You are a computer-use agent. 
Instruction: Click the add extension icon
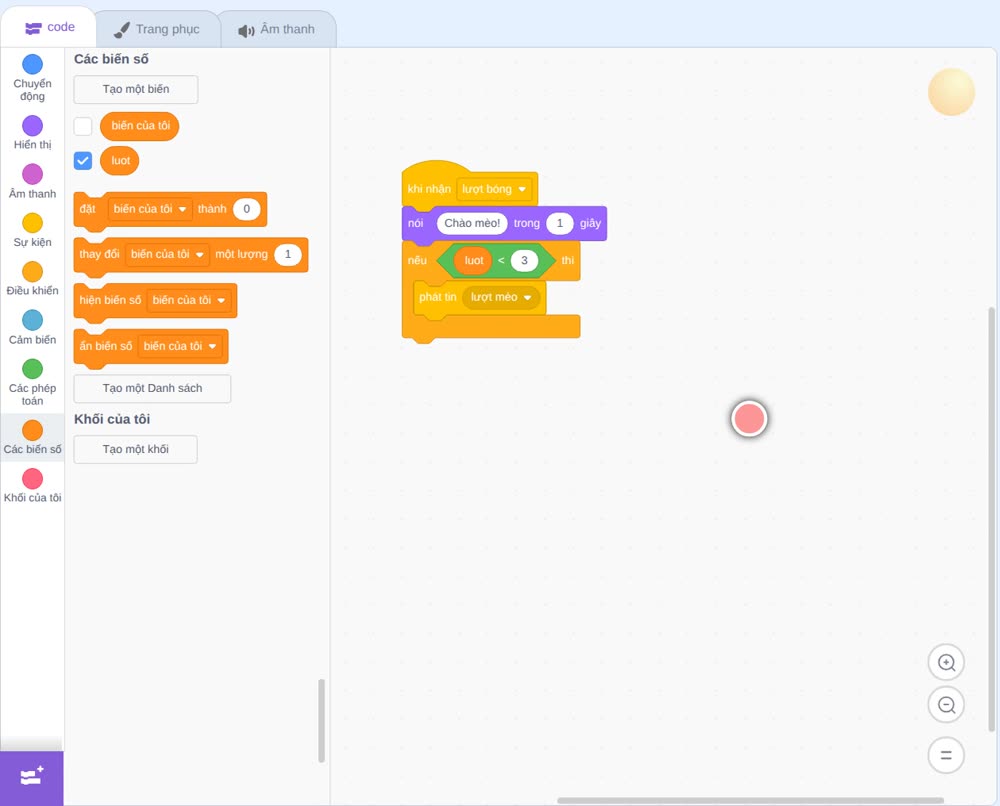(32, 778)
